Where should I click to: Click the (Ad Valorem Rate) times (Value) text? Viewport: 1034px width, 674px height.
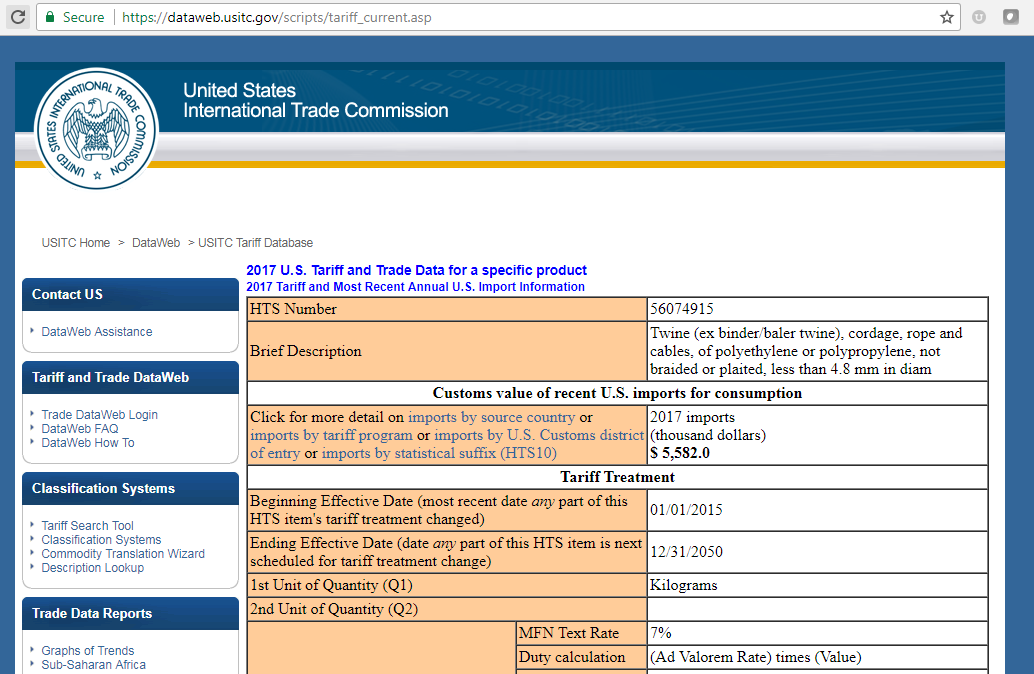(x=756, y=657)
